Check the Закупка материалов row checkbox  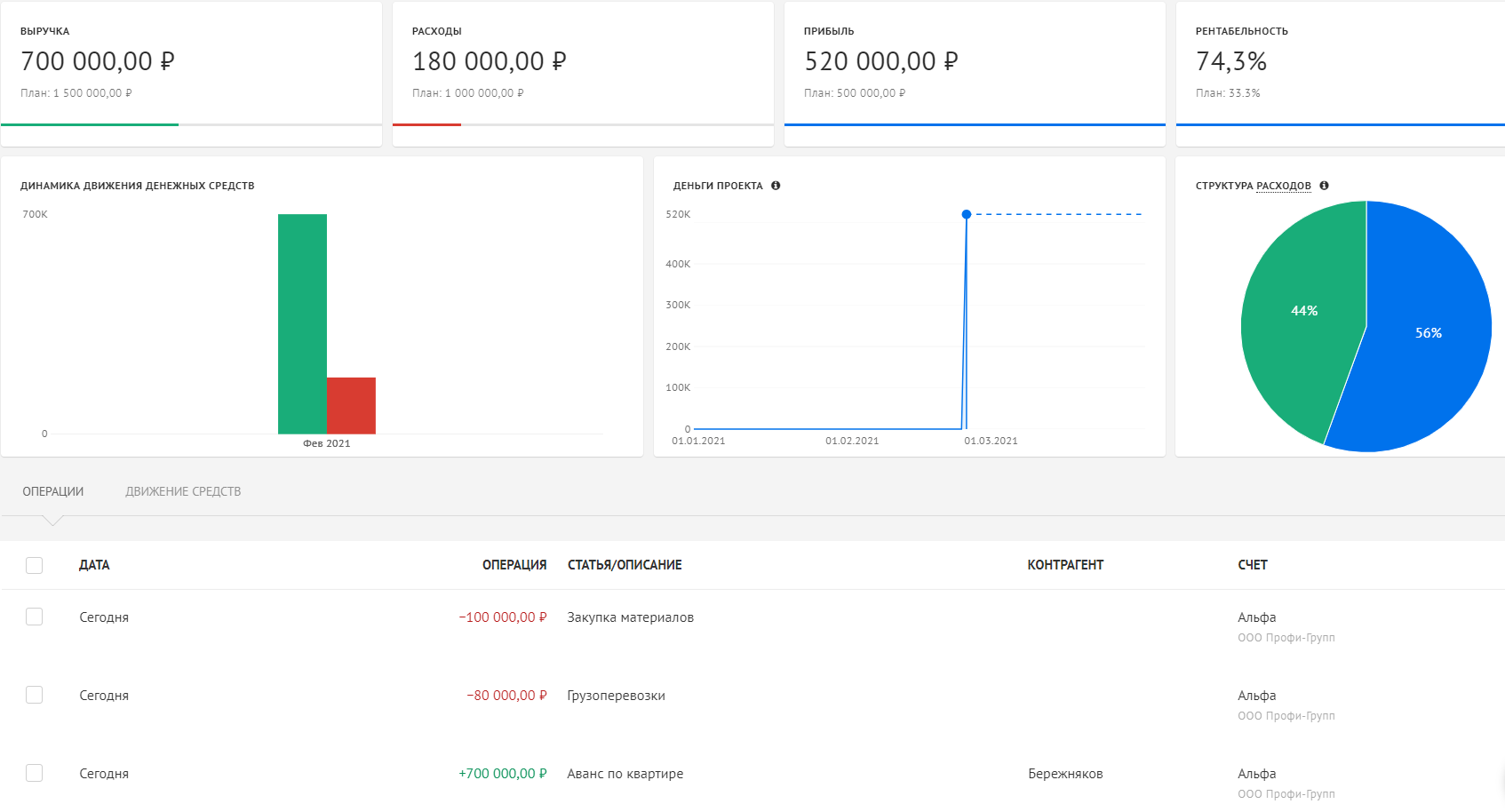(x=35, y=617)
